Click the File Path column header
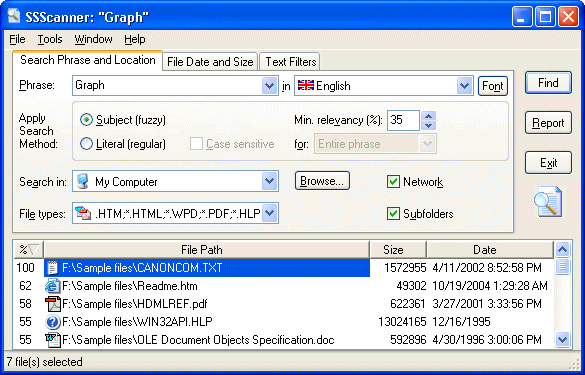The width and height of the screenshot is (585, 375). [207, 250]
